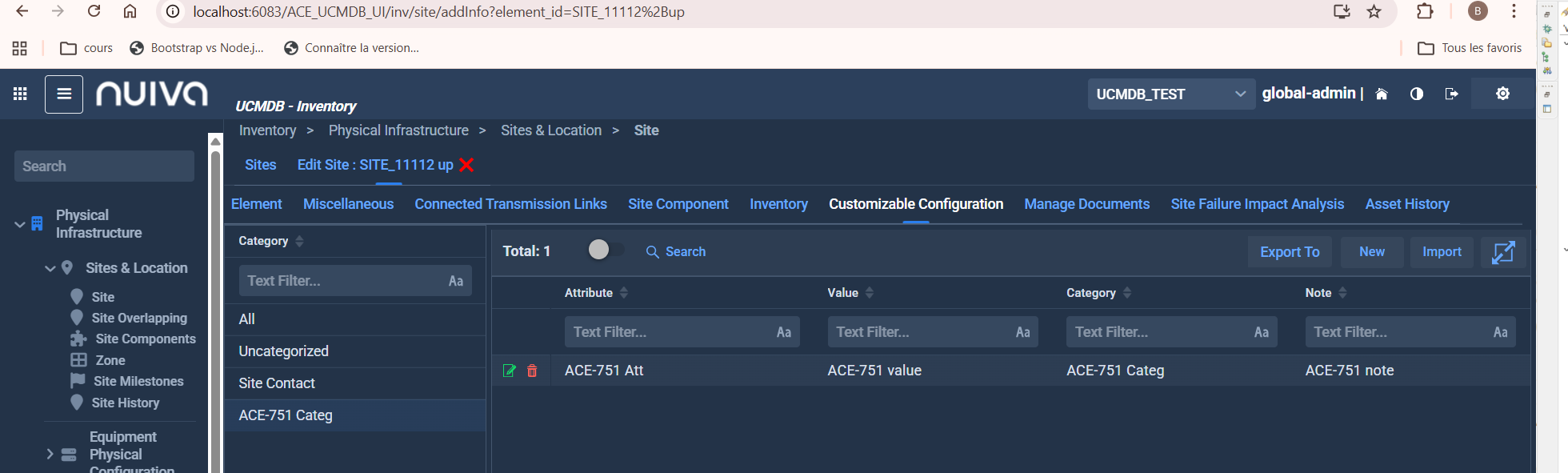
Task: Click the Export To button
Action: pos(1289,252)
